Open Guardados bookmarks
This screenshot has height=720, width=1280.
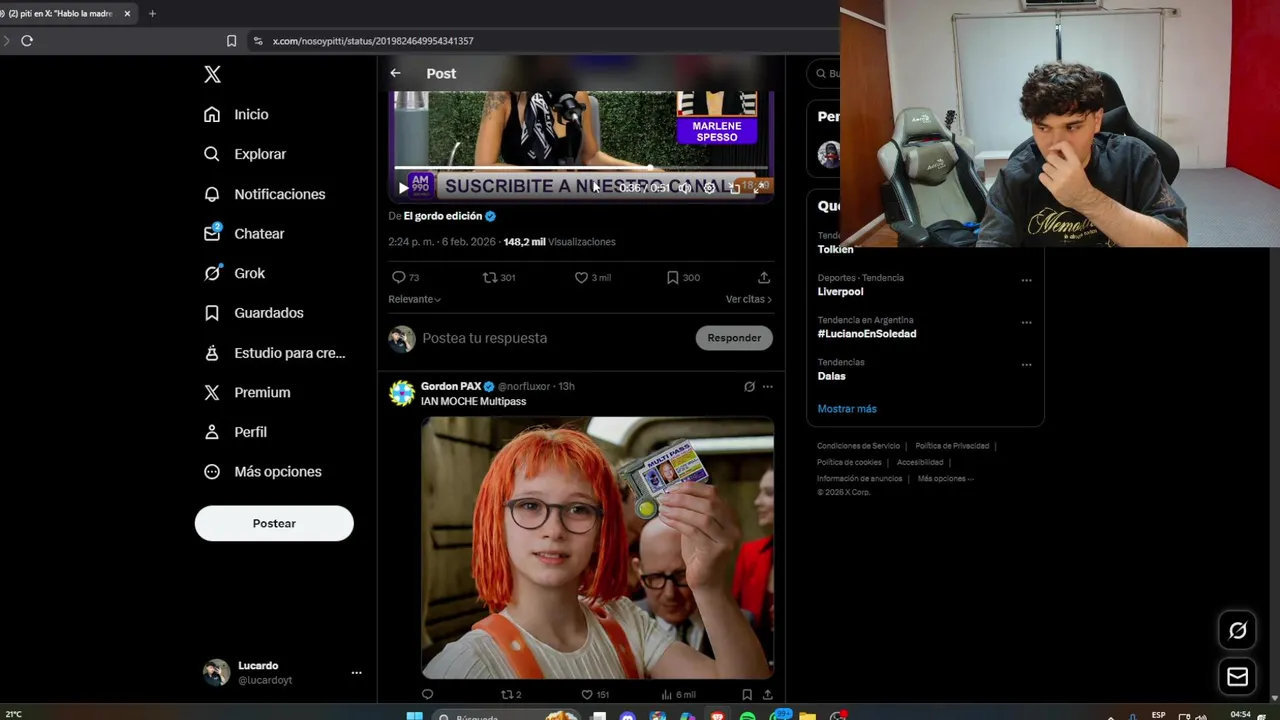(x=253, y=313)
